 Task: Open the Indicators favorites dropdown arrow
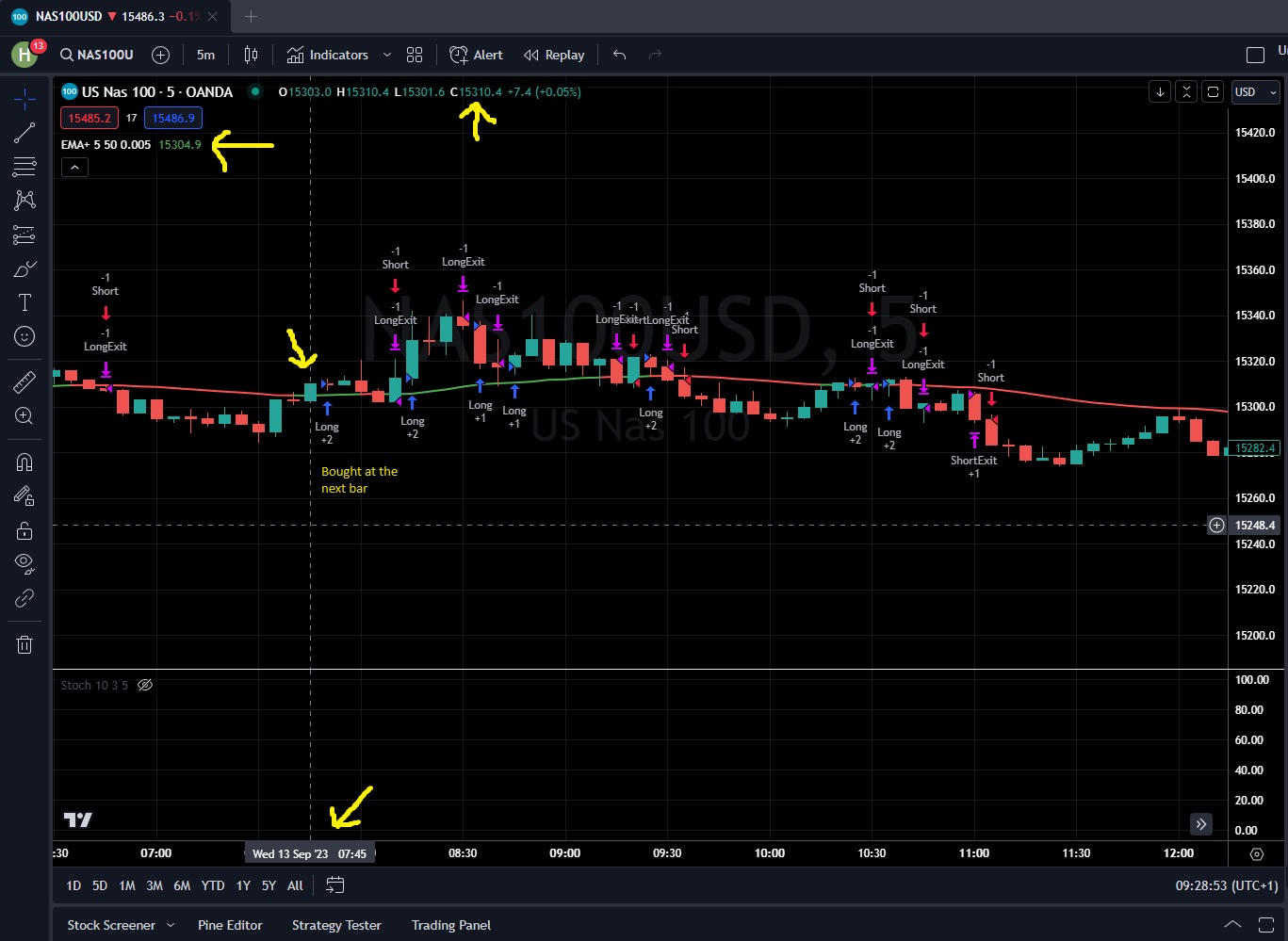386,55
